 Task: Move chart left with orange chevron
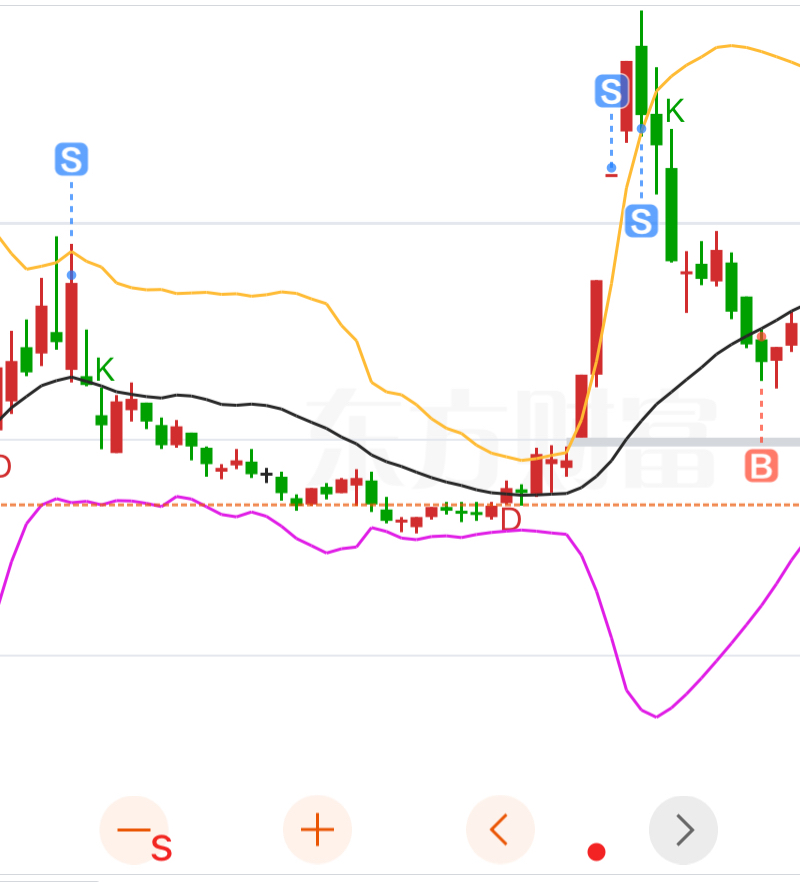pyautogui.click(x=500, y=830)
